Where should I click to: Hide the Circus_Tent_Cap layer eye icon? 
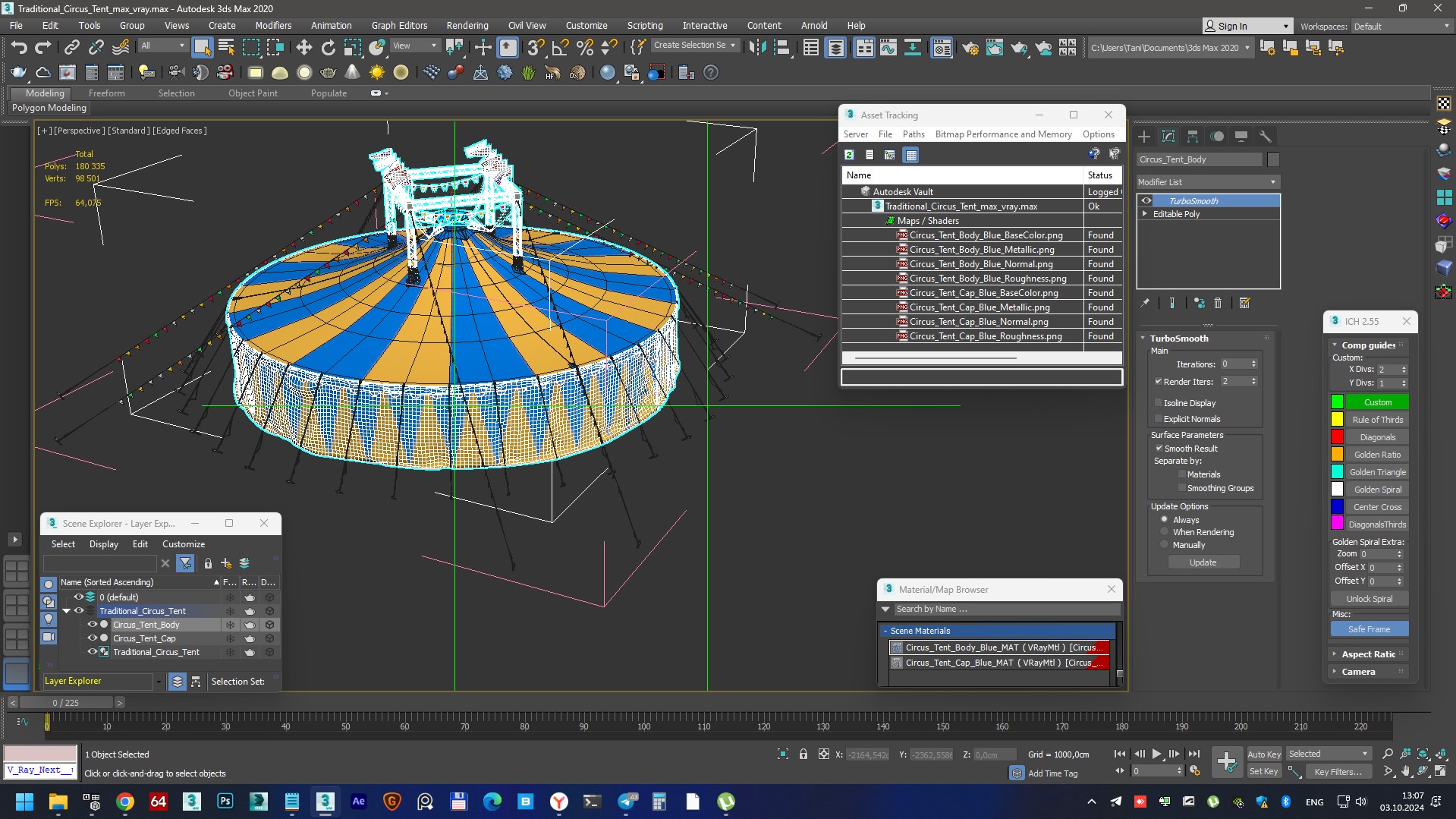[x=92, y=638]
